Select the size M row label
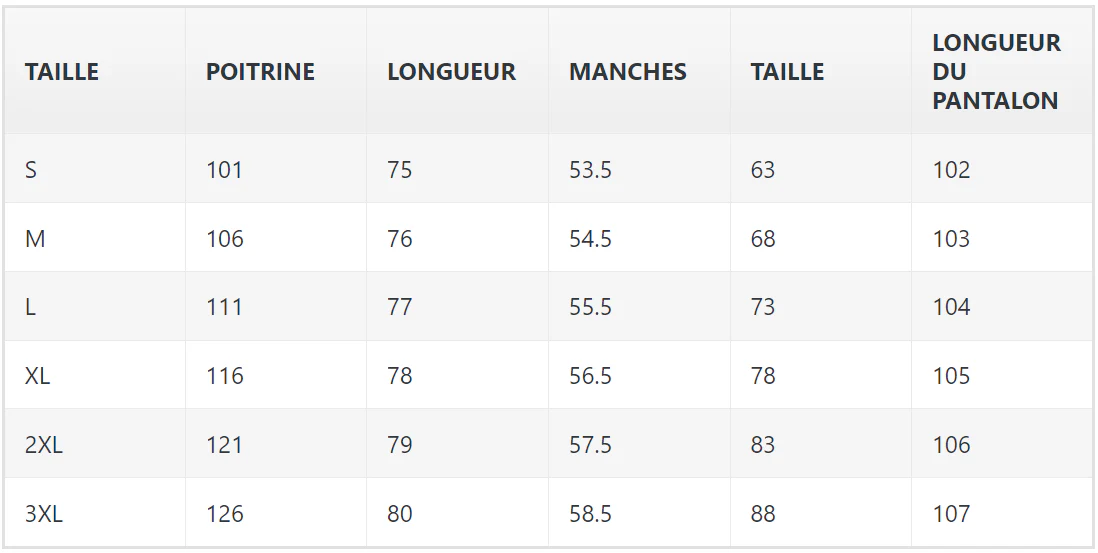Viewport: 1098px width, 553px height. [x=35, y=239]
